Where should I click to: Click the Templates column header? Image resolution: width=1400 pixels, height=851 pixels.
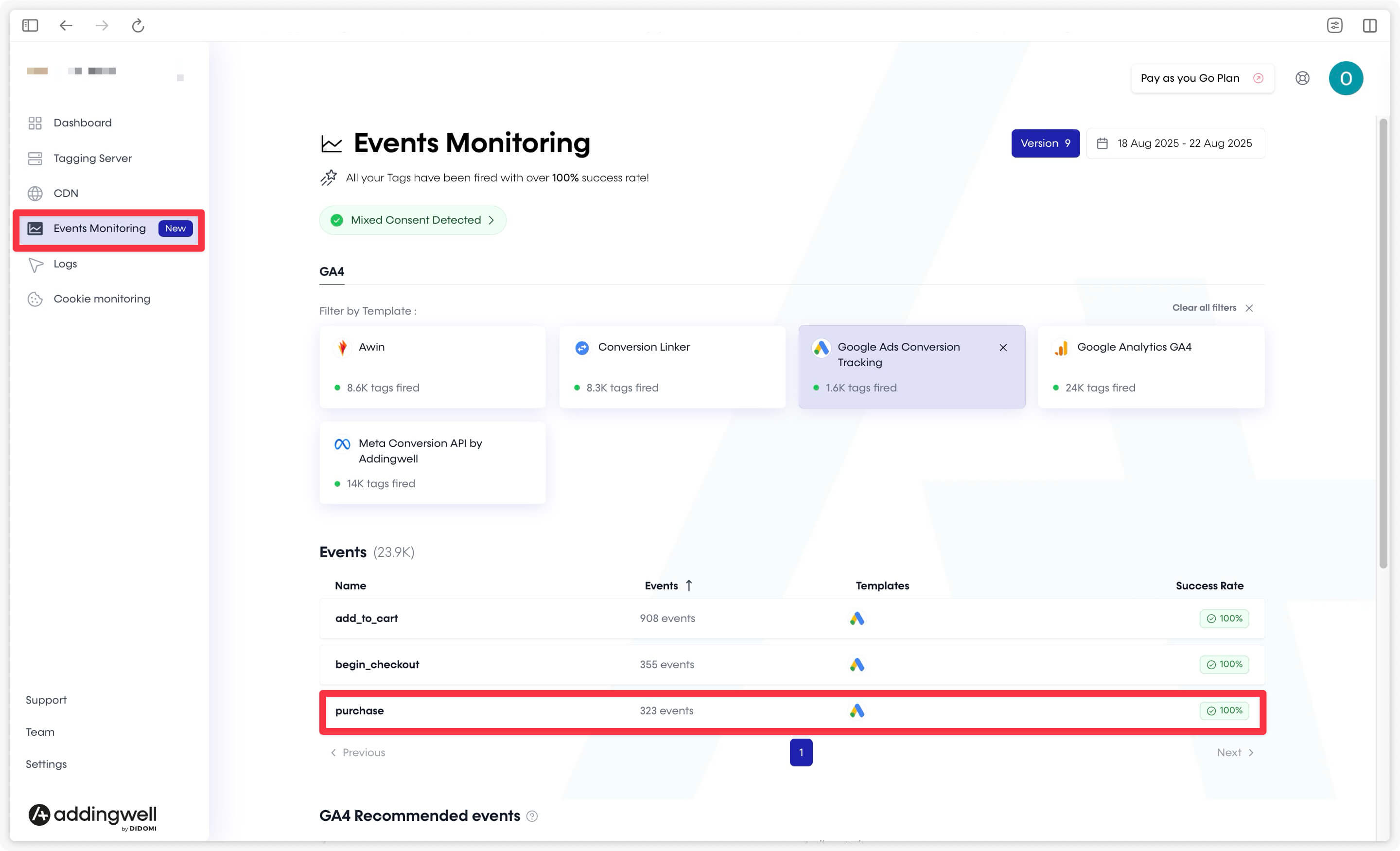pos(882,585)
